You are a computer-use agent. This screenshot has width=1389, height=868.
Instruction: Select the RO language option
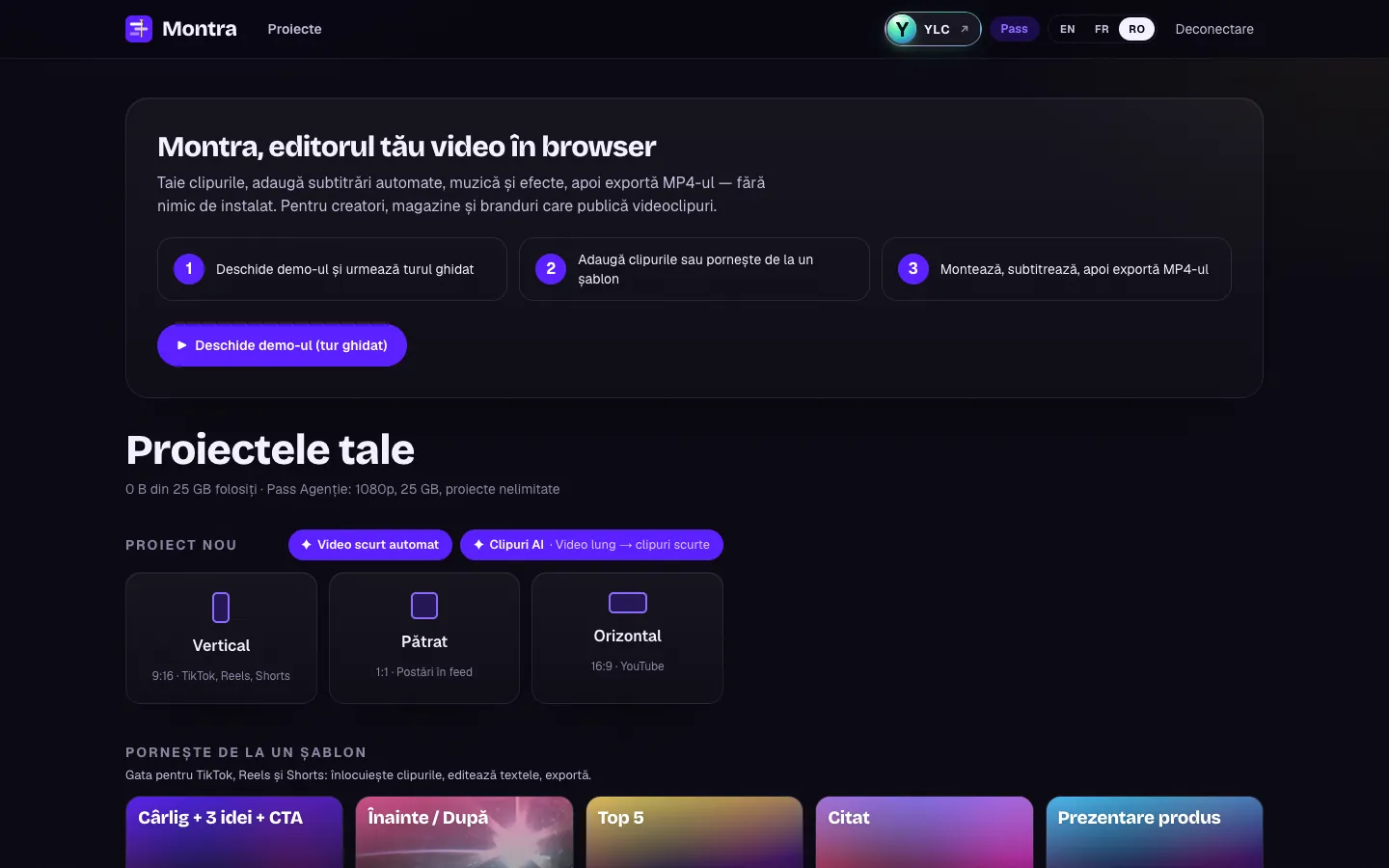tap(1137, 29)
